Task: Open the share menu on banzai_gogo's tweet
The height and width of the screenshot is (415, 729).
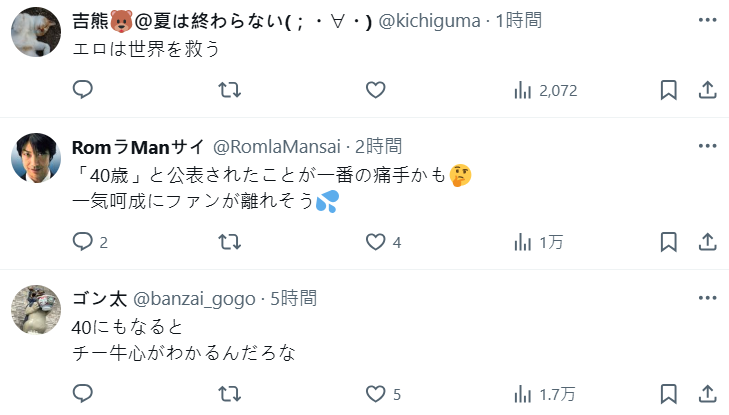Action: click(x=706, y=393)
